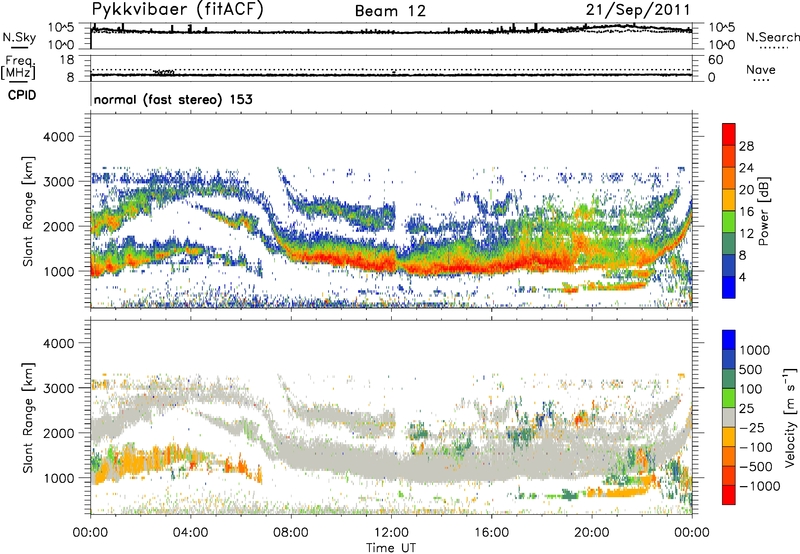Click the Velocity [m s⁻¹] colorbar label

[790, 417]
